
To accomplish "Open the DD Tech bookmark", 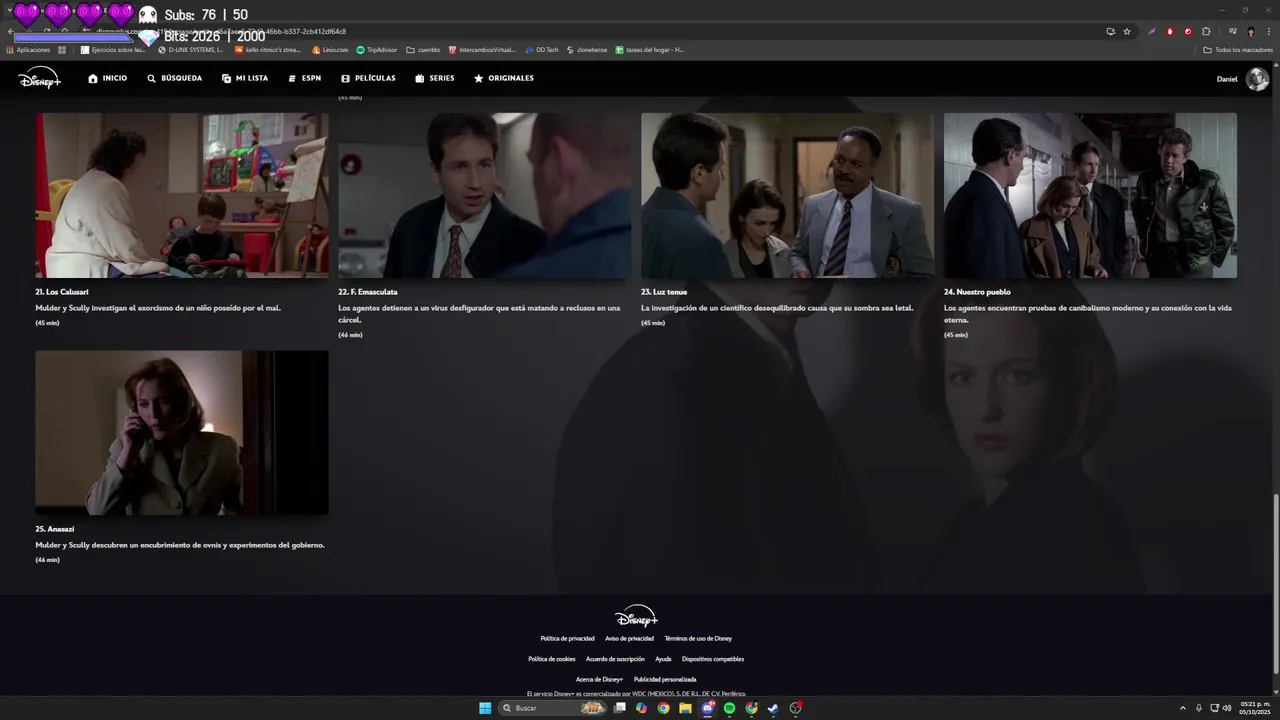I will pos(542,49).
